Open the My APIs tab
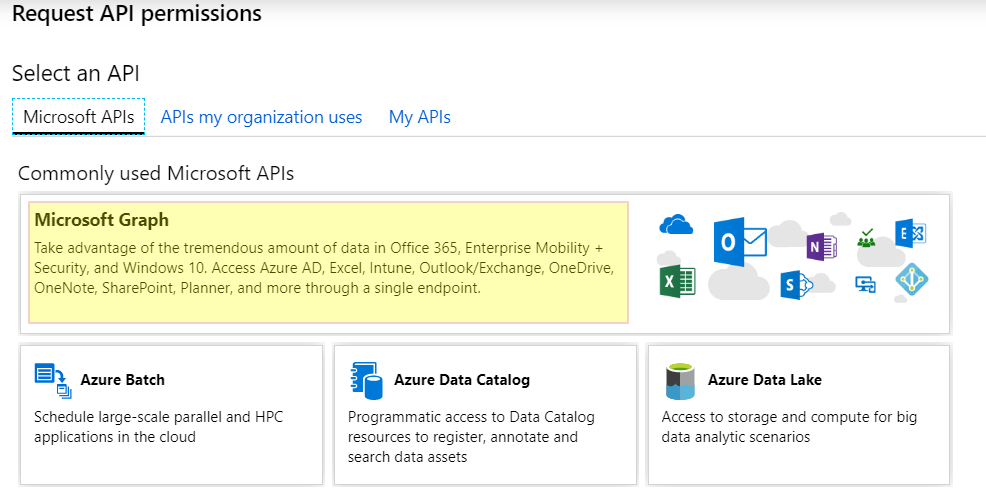 coord(419,118)
